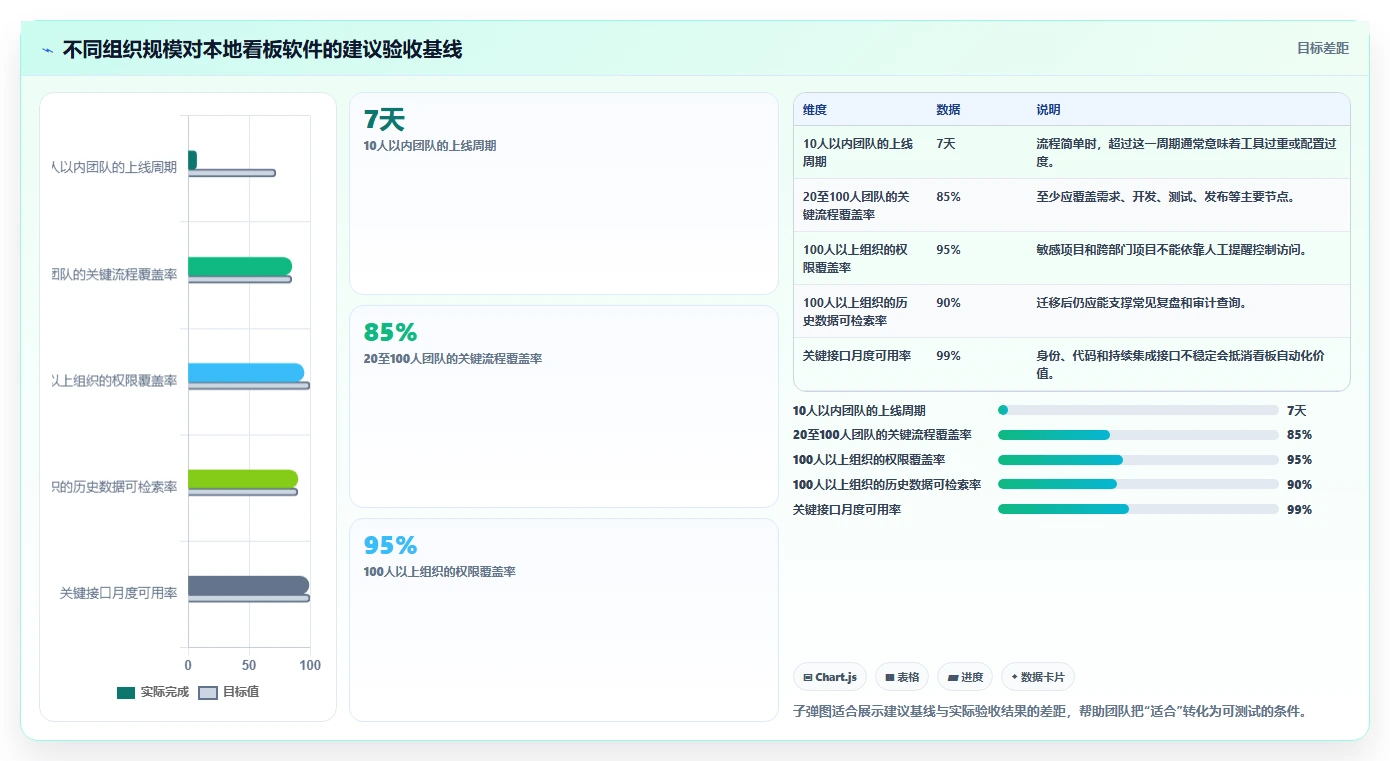Click table cell 100人以上组织的权限覆盖率

coord(858,258)
